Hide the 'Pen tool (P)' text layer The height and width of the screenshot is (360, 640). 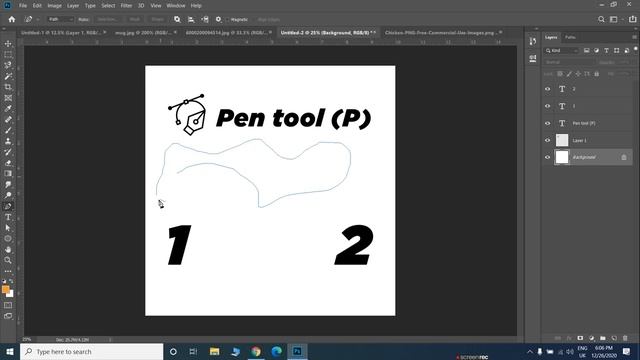[x=548, y=123]
